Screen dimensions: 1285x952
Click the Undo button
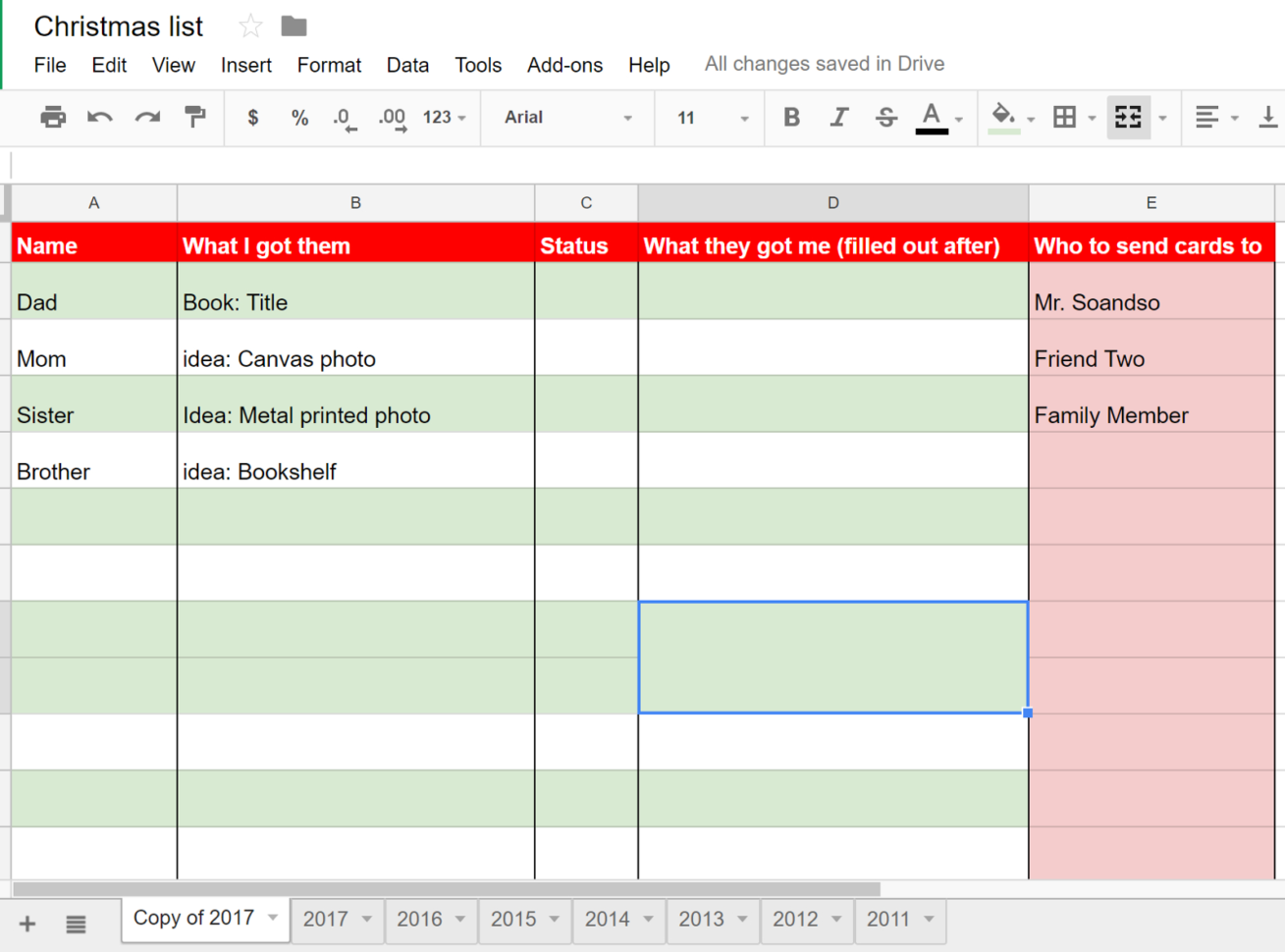[x=99, y=117]
